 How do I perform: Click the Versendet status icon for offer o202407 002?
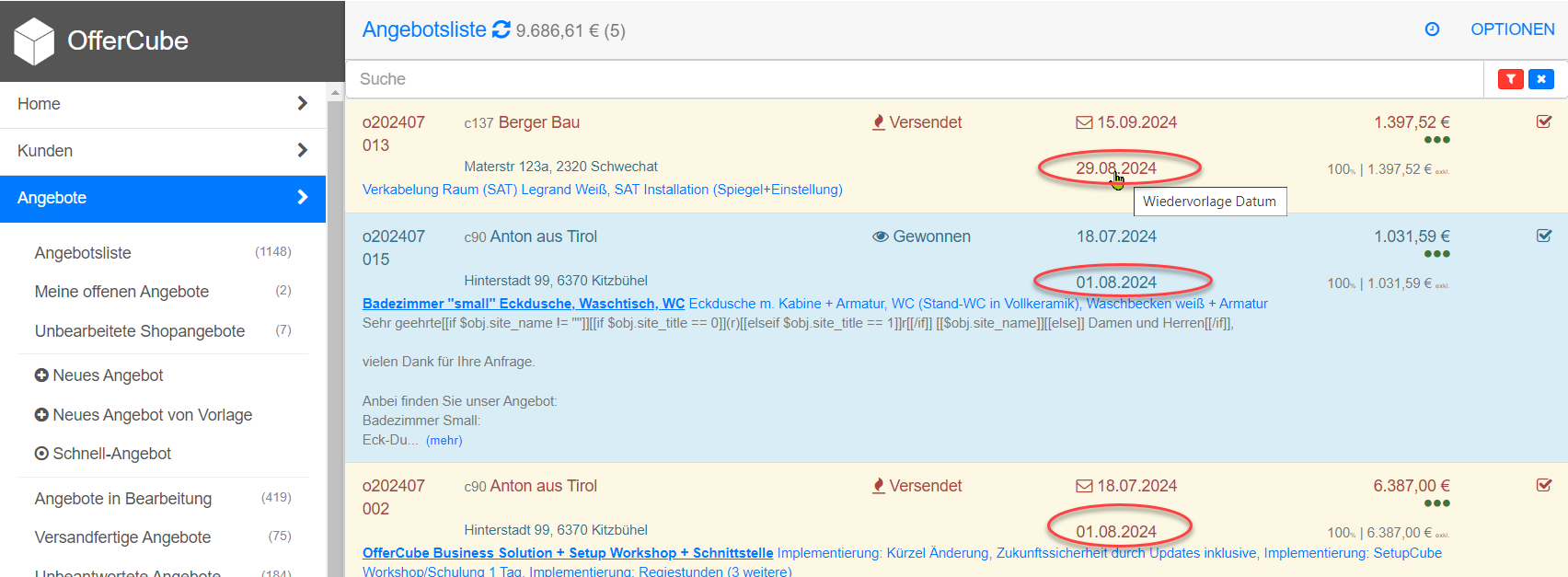(879, 486)
